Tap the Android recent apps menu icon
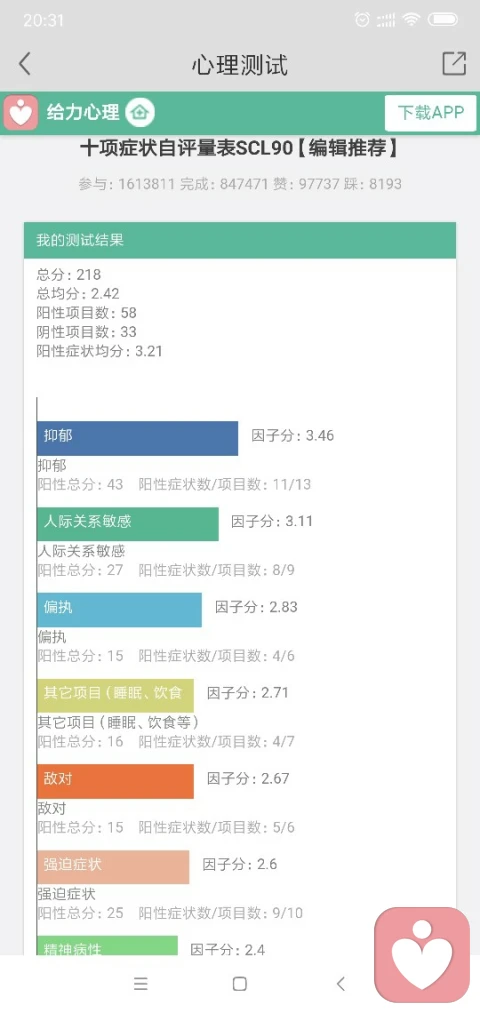The image size is (480, 1013). tap(141, 984)
